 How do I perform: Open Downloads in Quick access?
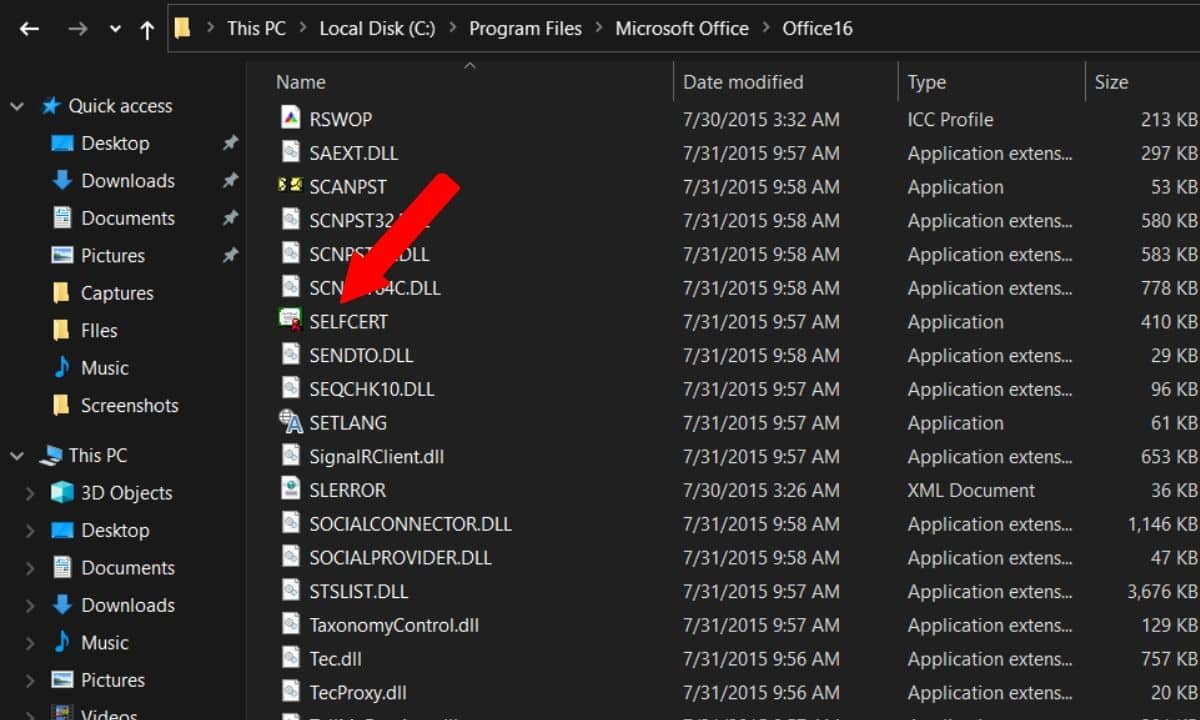[x=127, y=181]
